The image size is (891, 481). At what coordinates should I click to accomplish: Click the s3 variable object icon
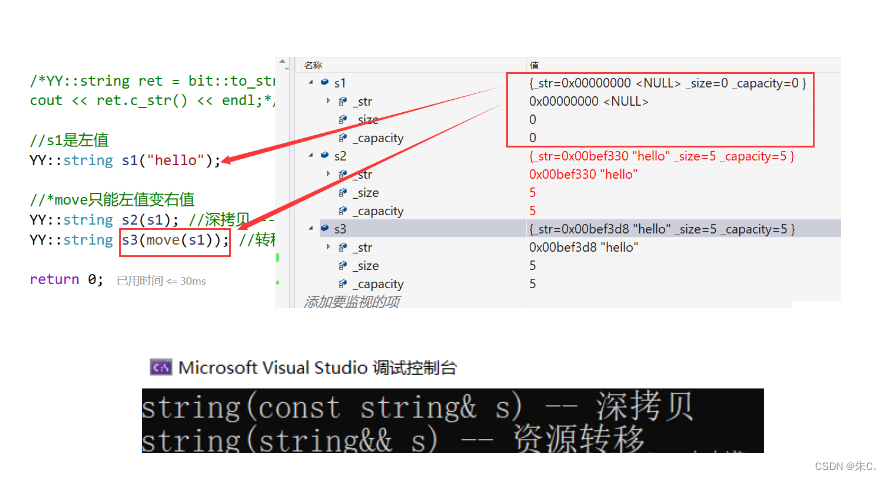325,229
